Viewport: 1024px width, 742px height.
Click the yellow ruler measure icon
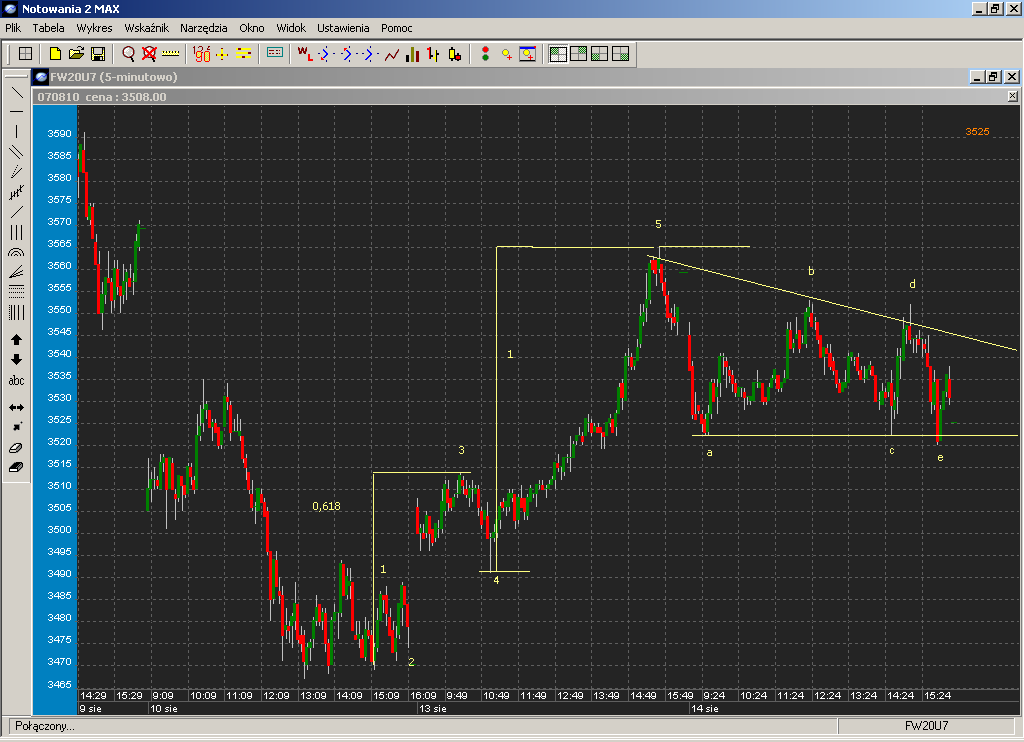[x=170, y=54]
